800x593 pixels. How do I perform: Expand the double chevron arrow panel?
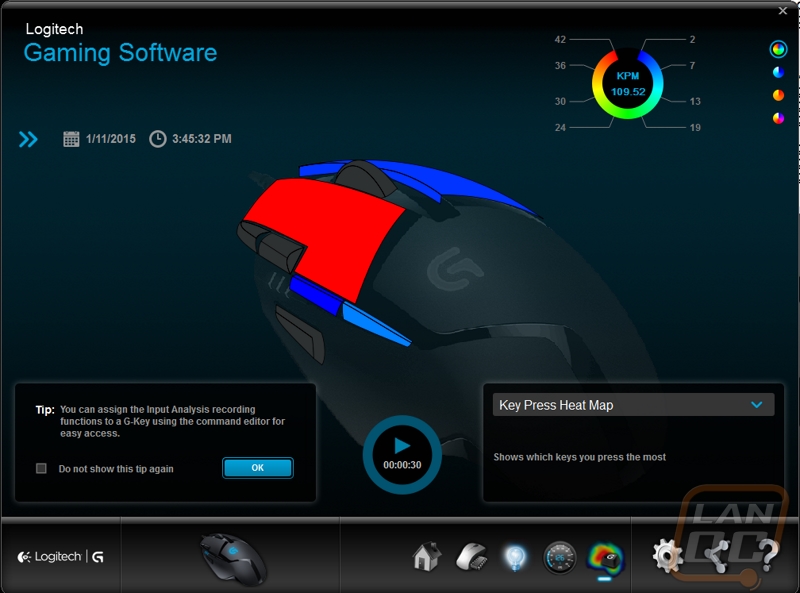[28, 139]
